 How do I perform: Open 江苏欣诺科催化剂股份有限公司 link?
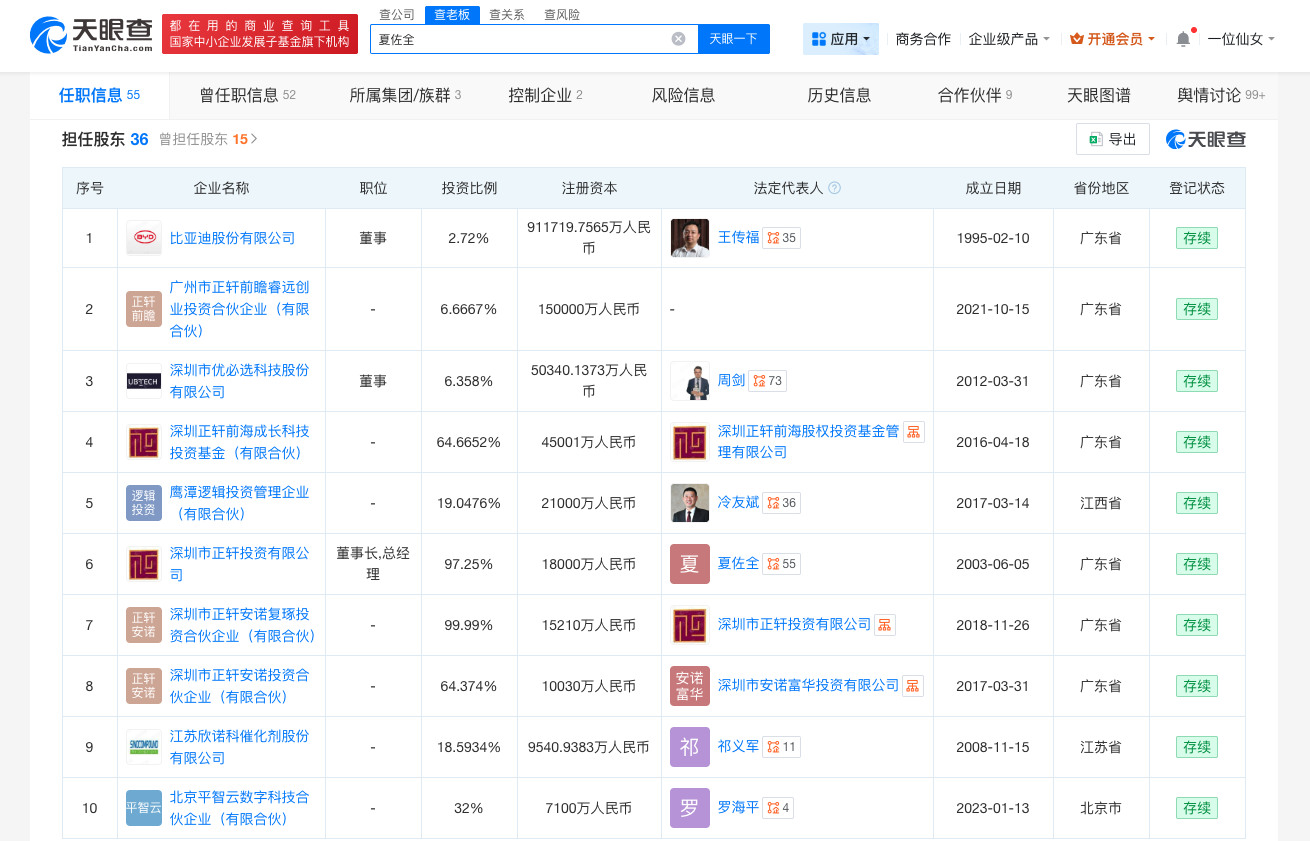[x=240, y=747]
